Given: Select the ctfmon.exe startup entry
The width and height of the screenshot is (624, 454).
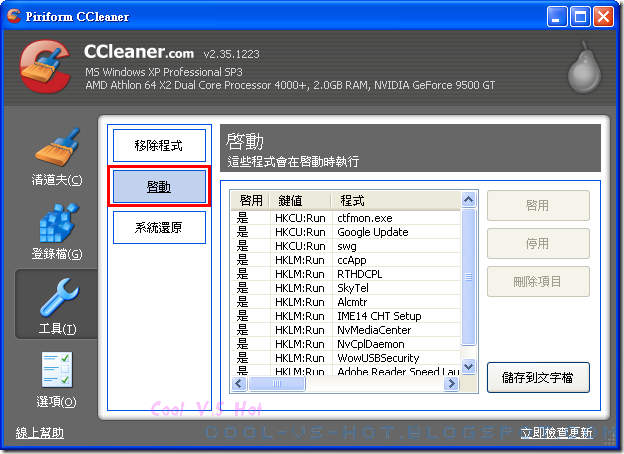Looking at the screenshot, I should 345,218.
